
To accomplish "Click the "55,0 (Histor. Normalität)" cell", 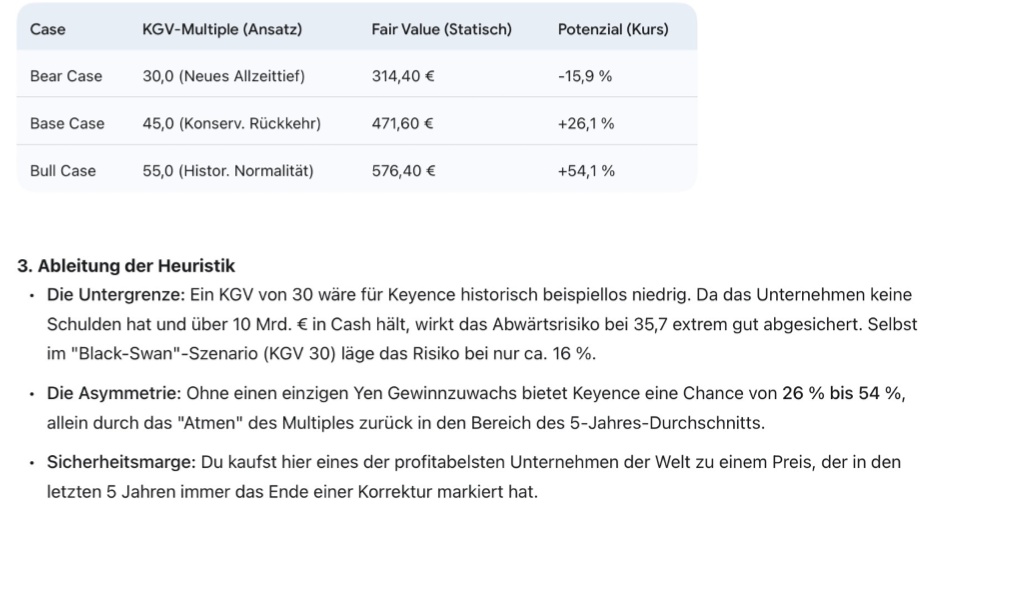I will click(x=228, y=170).
